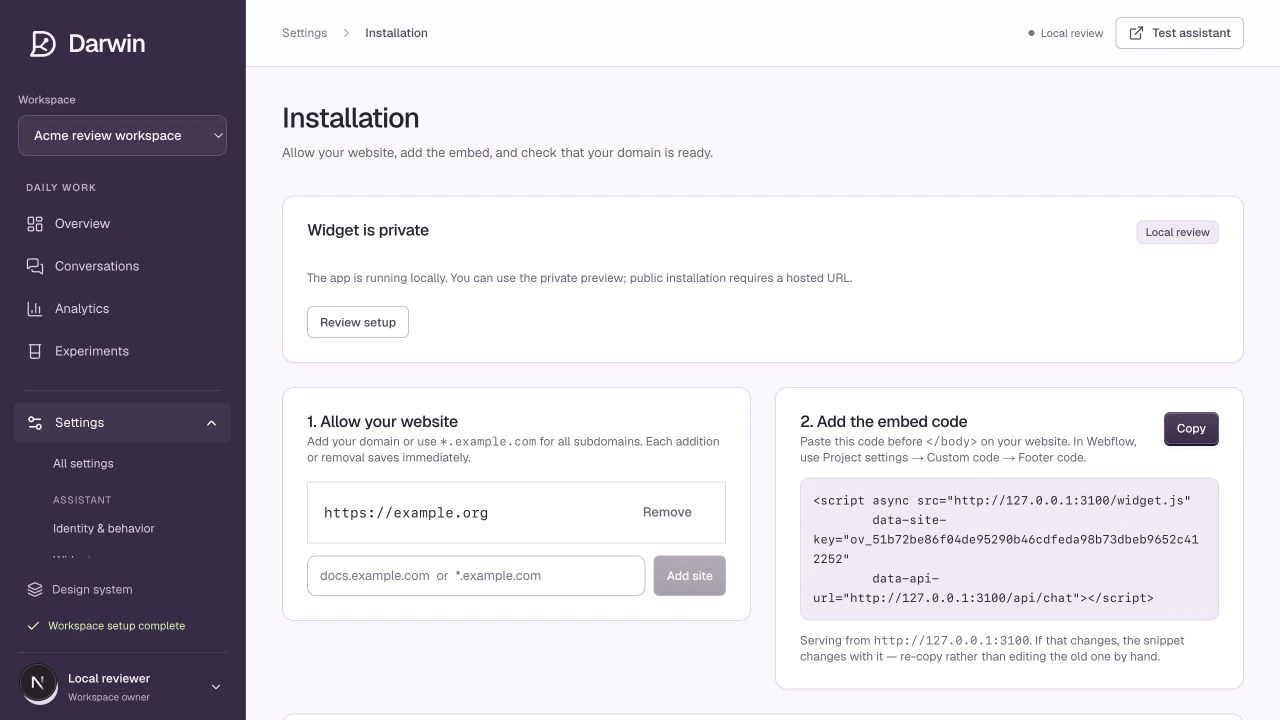This screenshot has width=1280, height=720.
Task: Open Design system page
Action: [x=92, y=589]
